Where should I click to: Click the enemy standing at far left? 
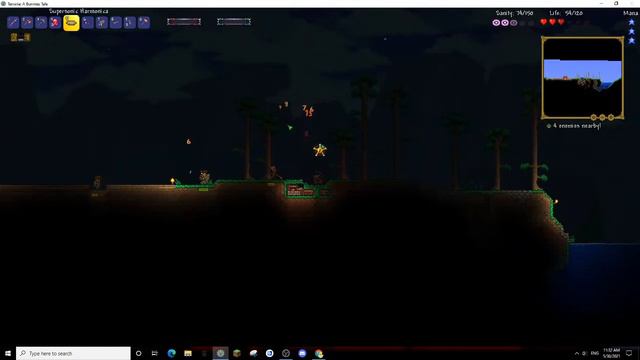(x=97, y=183)
